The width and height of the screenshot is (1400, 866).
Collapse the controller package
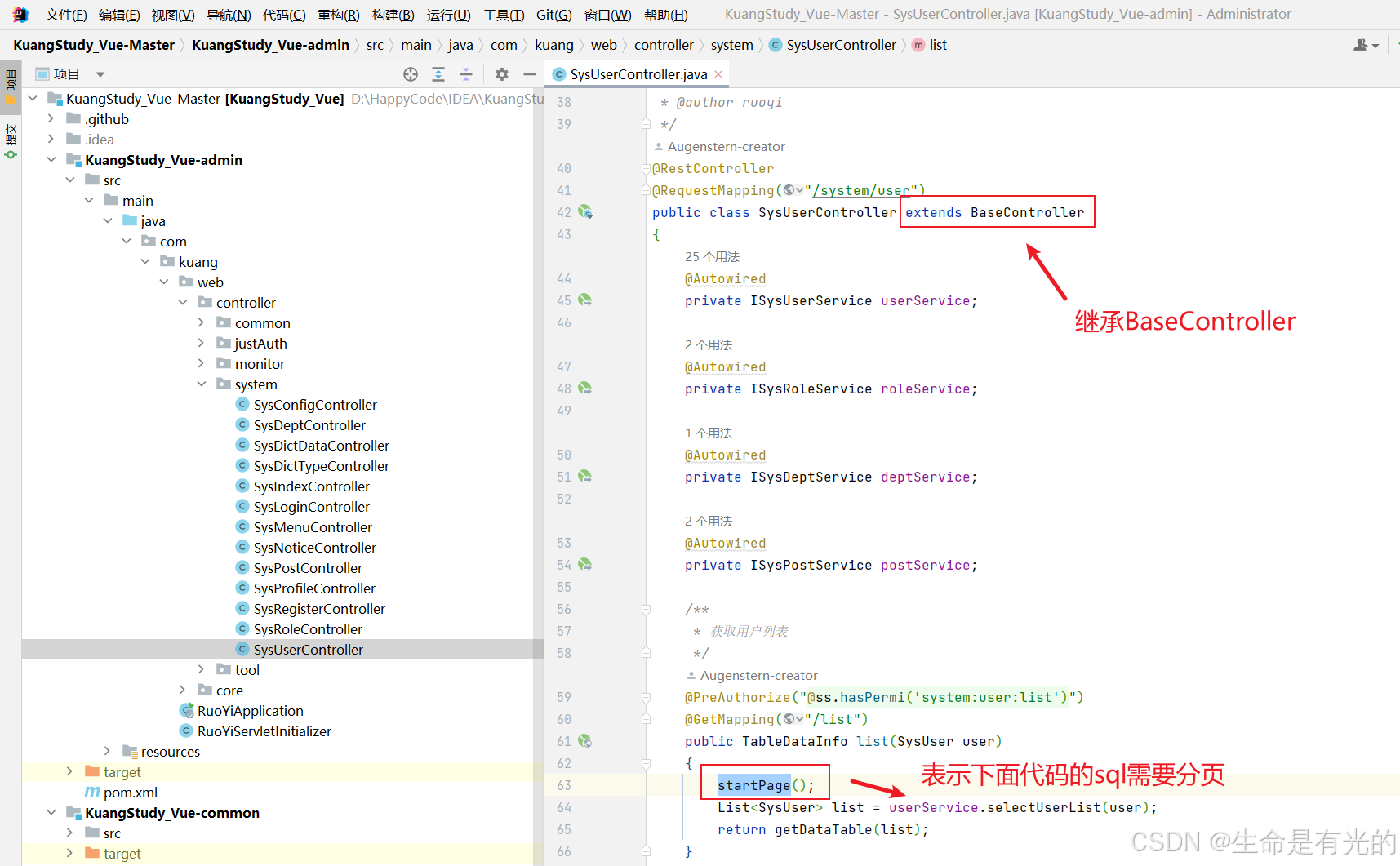183,303
